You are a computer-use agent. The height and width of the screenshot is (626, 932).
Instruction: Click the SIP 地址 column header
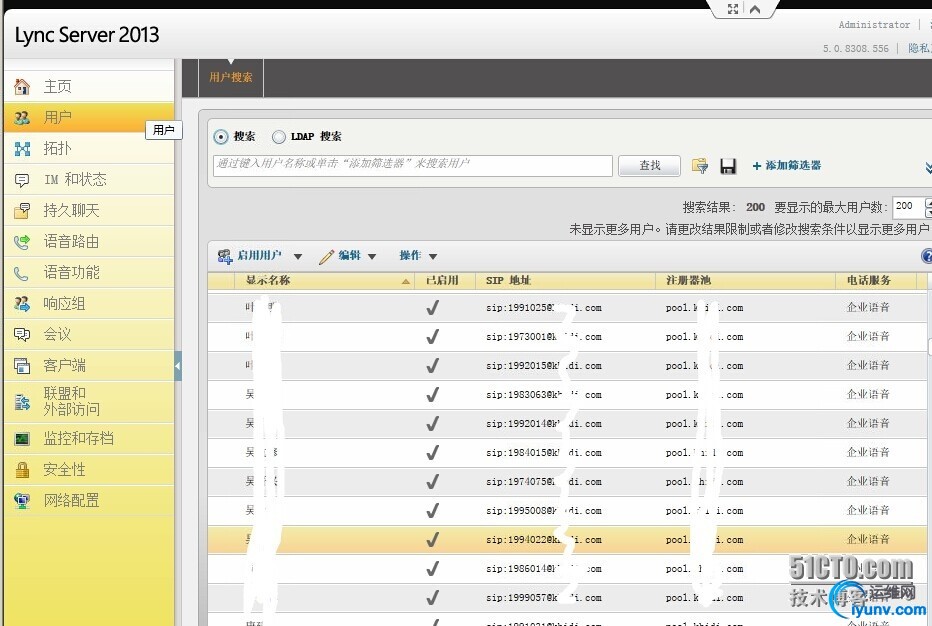click(x=565, y=281)
